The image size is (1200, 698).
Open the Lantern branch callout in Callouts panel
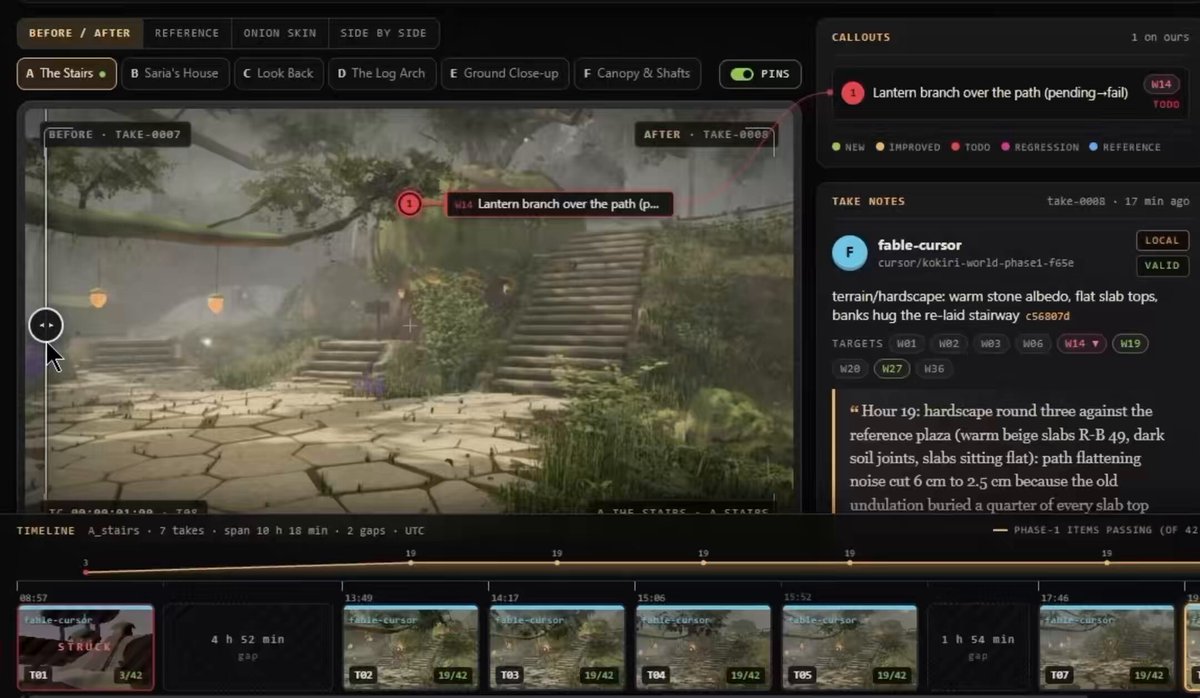tap(1008, 93)
